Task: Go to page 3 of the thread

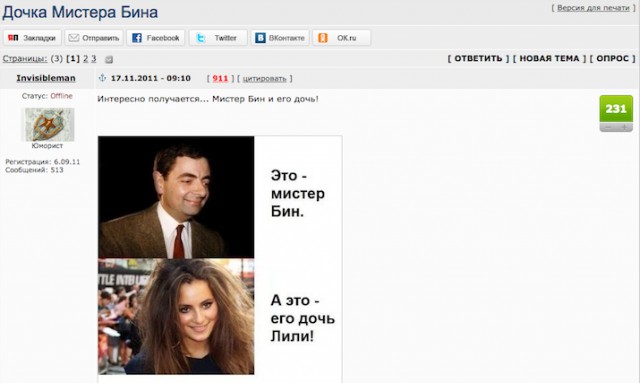Action: pos(93,59)
